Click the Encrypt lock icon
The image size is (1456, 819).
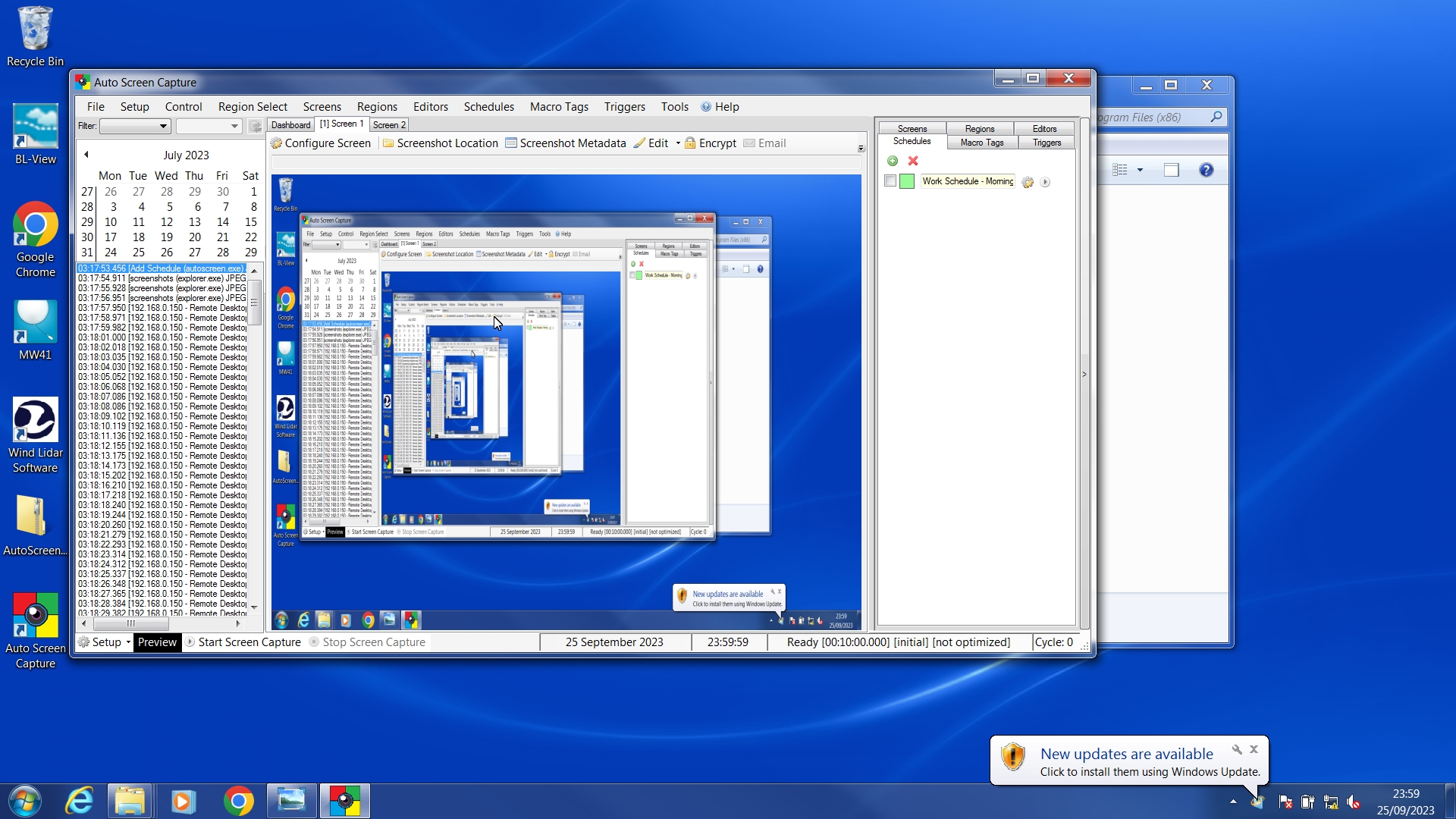pos(690,143)
